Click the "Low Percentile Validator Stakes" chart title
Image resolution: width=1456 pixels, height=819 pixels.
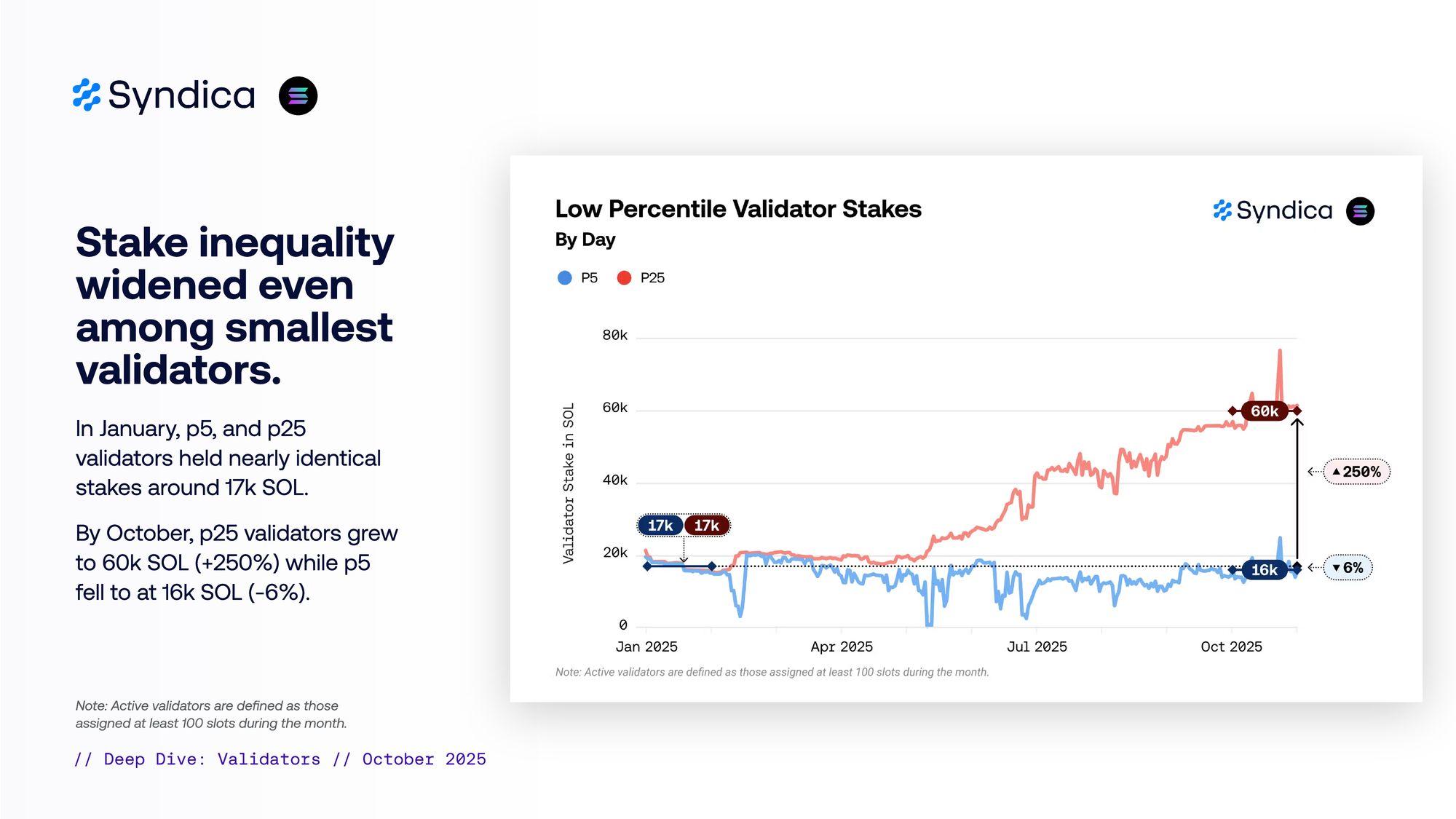click(x=738, y=209)
